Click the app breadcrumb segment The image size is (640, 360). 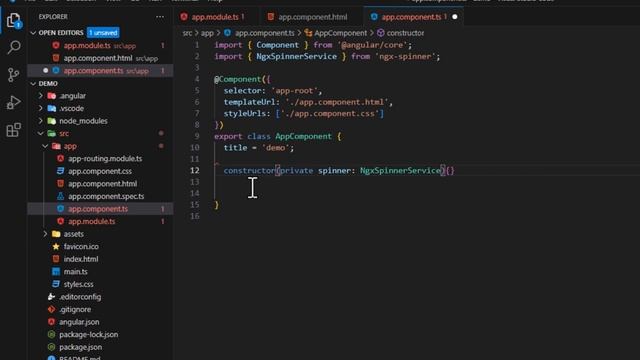[207, 33]
